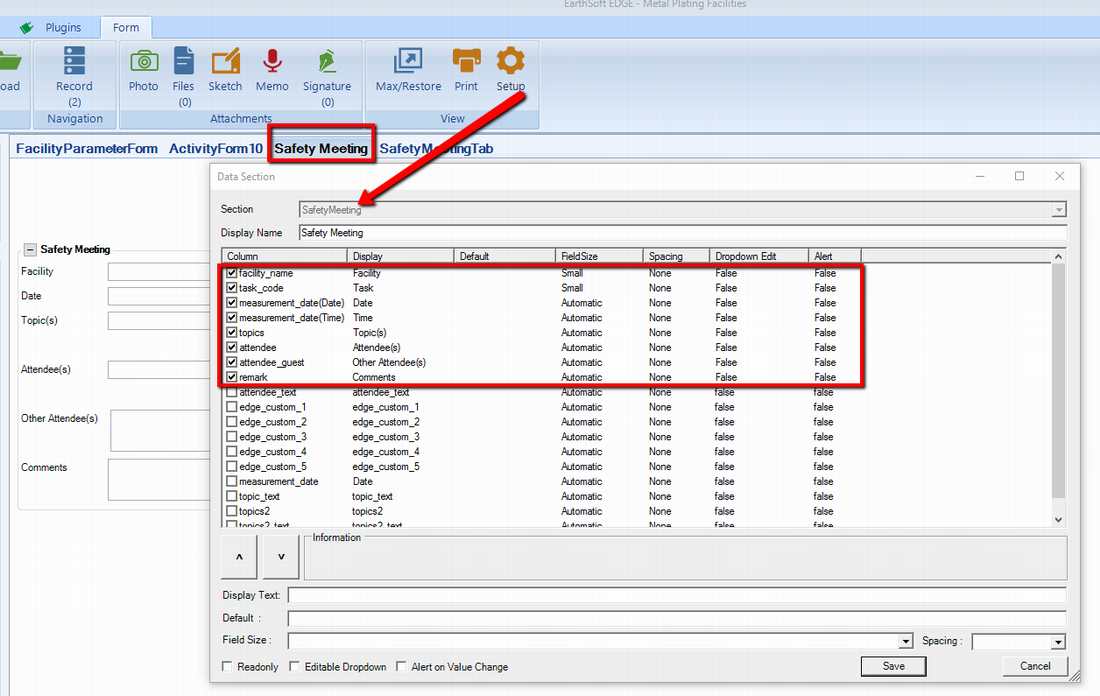This screenshot has width=1100, height=696.
Task: Switch to the Plugins ribbon tab
Action: pyautogui.click(x=63, y=28)
